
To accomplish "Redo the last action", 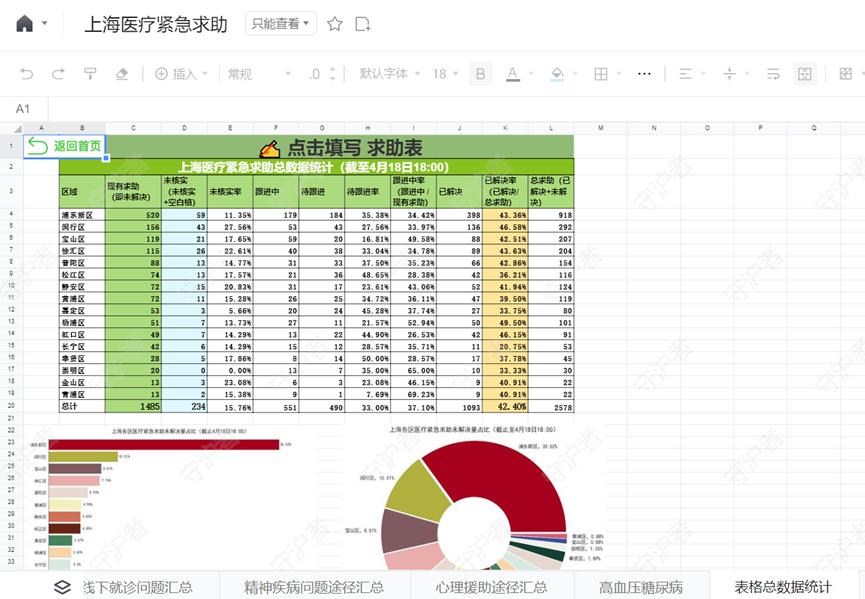I will 57,73.
